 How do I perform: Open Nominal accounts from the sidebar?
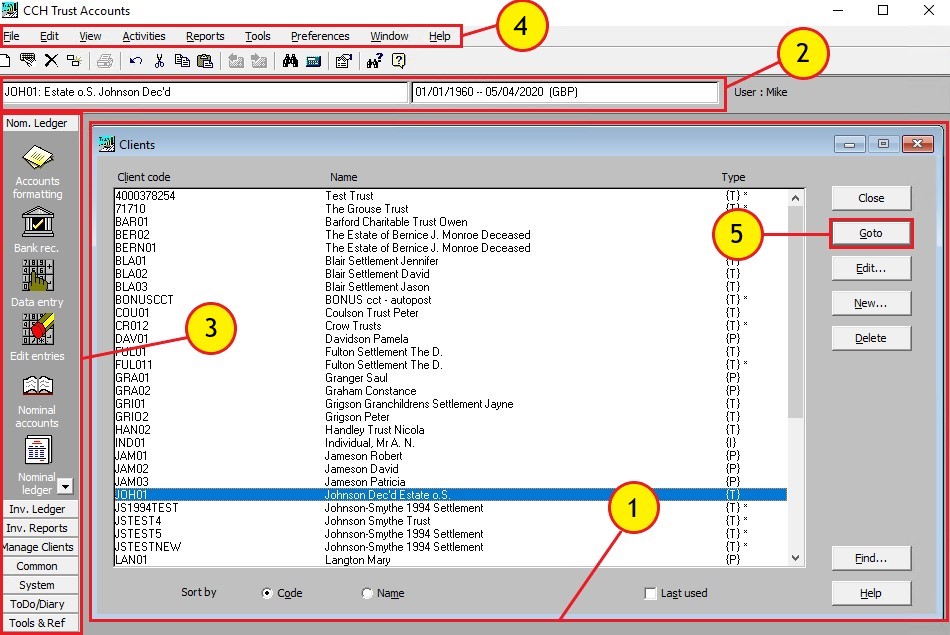coord(37,402)
